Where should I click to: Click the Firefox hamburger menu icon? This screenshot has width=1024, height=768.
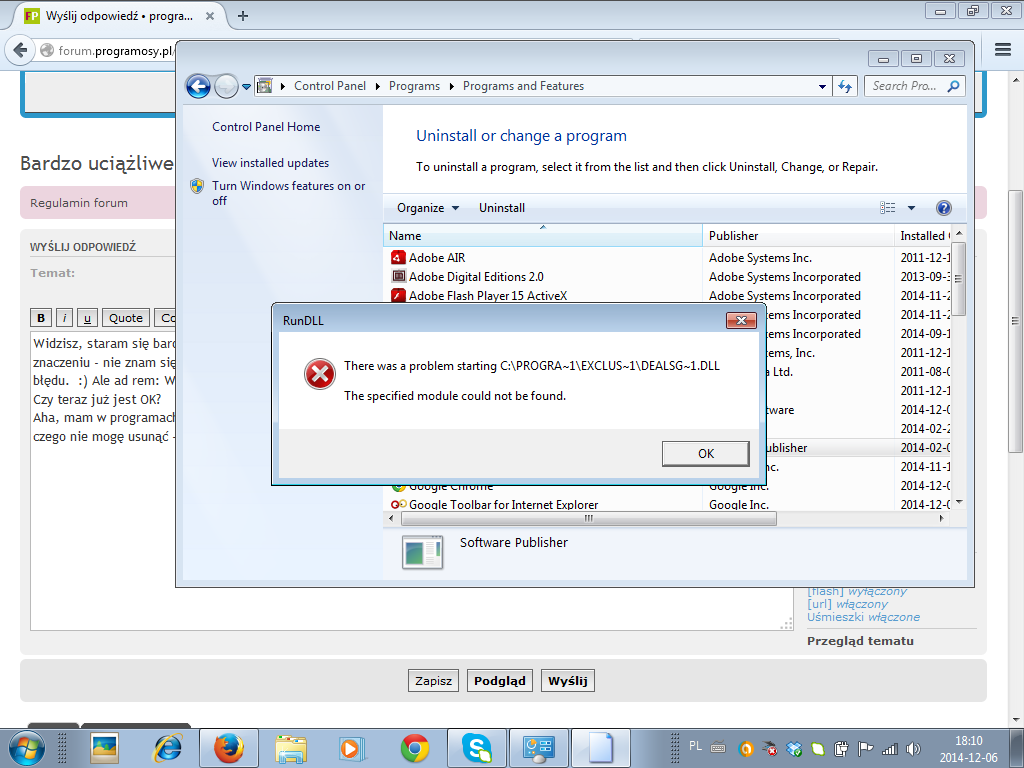[x=1003, y=49]
